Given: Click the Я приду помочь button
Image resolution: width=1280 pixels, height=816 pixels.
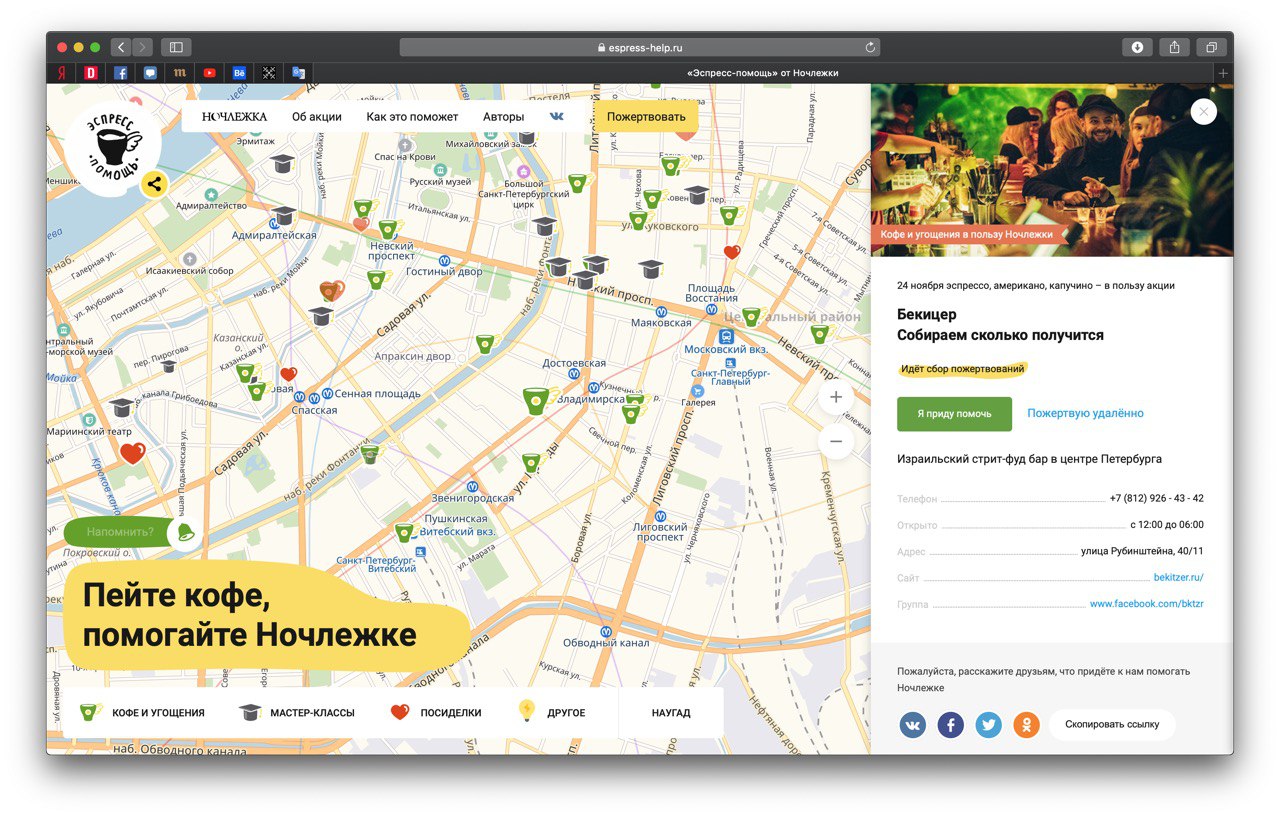Looking at the screenshot, I should point(955,414).
